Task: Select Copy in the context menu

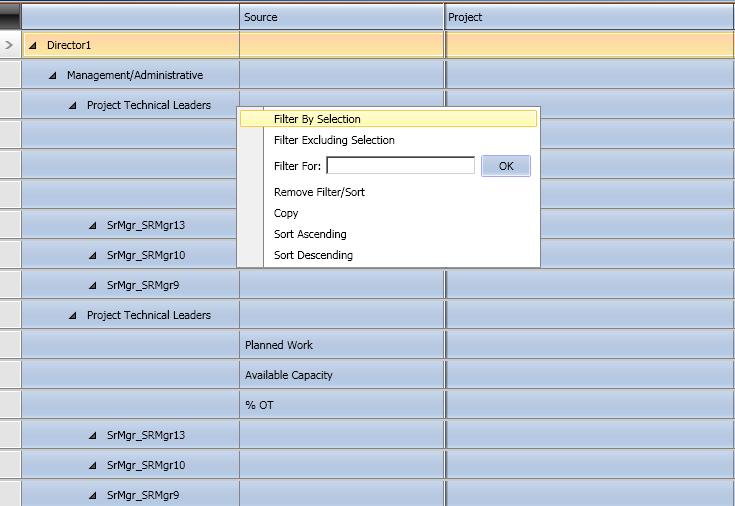Action: click(x=286, y=213)
